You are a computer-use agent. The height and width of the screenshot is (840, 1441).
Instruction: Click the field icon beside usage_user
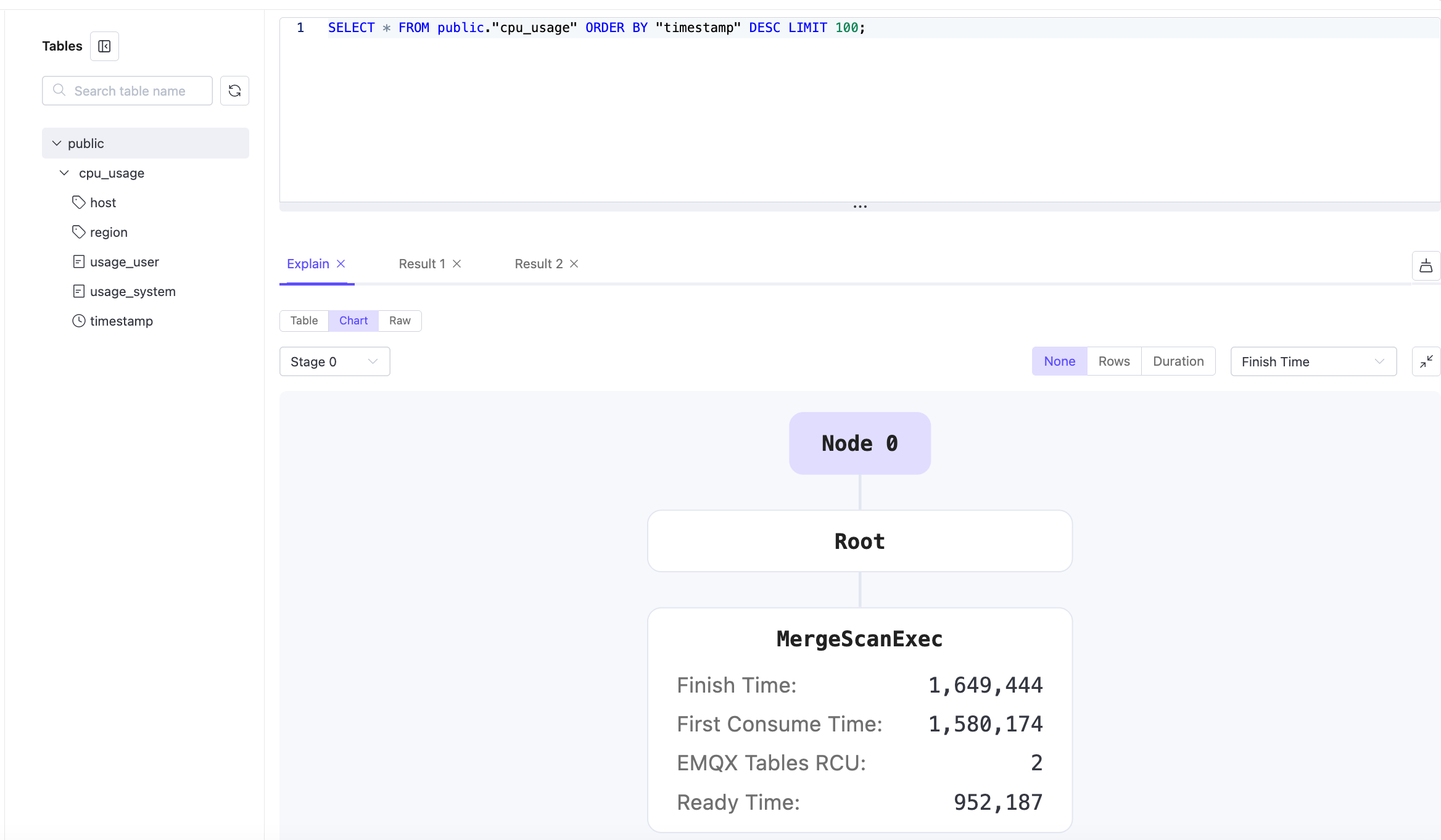[x=78, y=261]
